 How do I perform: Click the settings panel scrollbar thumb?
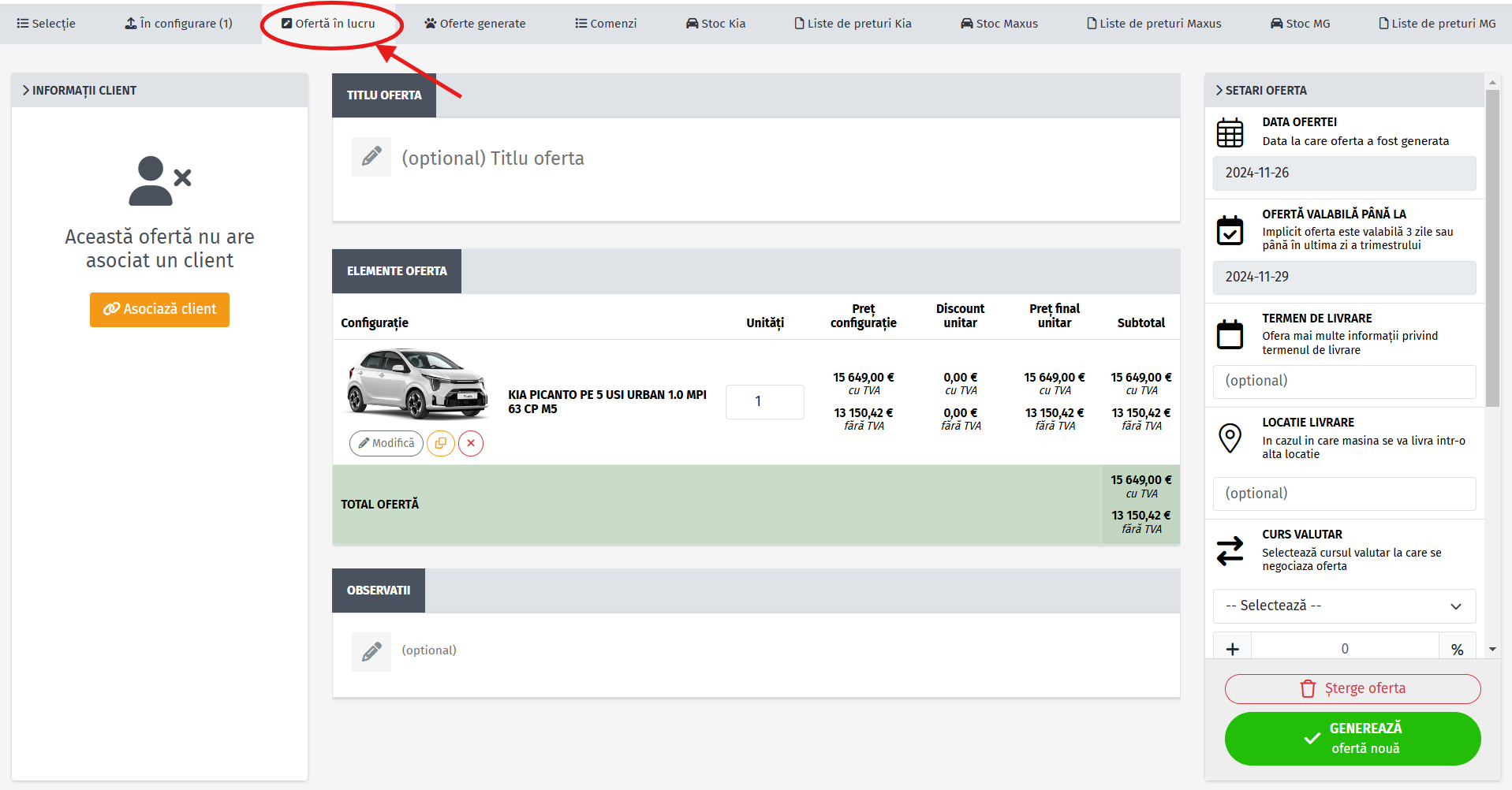tap(1492, 248)
